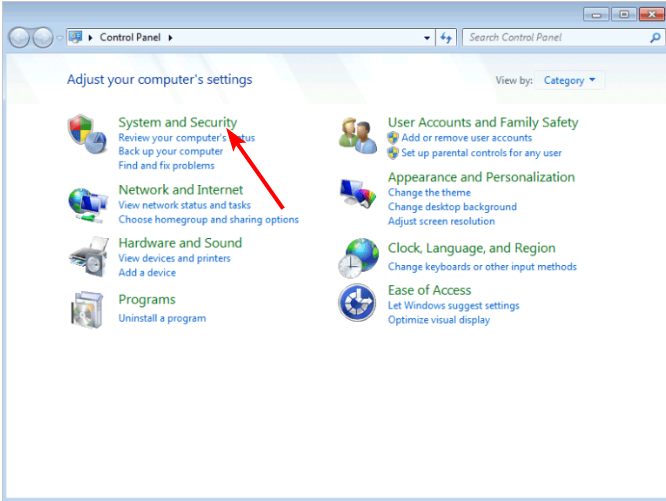Click Change keyboards or other input methods
Screen dimensions: 666x501
coord(482,267)
